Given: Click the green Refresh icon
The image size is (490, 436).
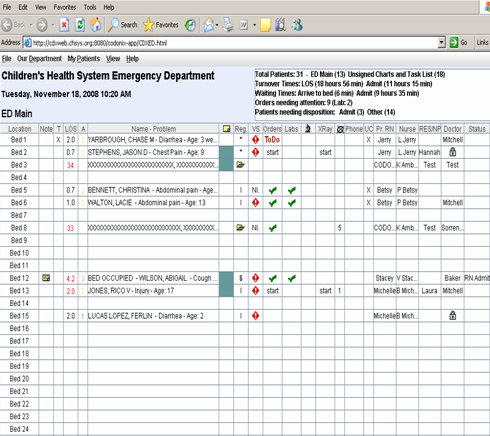Looking at the screenshot, I should [x=80, y=25].
